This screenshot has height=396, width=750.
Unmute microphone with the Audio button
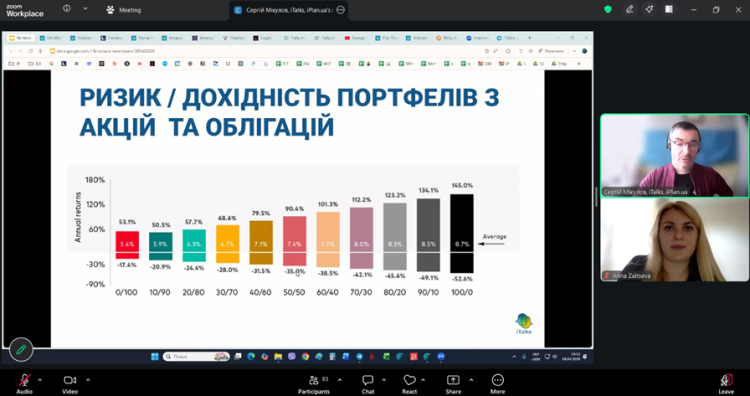click(x=24, y=383)
